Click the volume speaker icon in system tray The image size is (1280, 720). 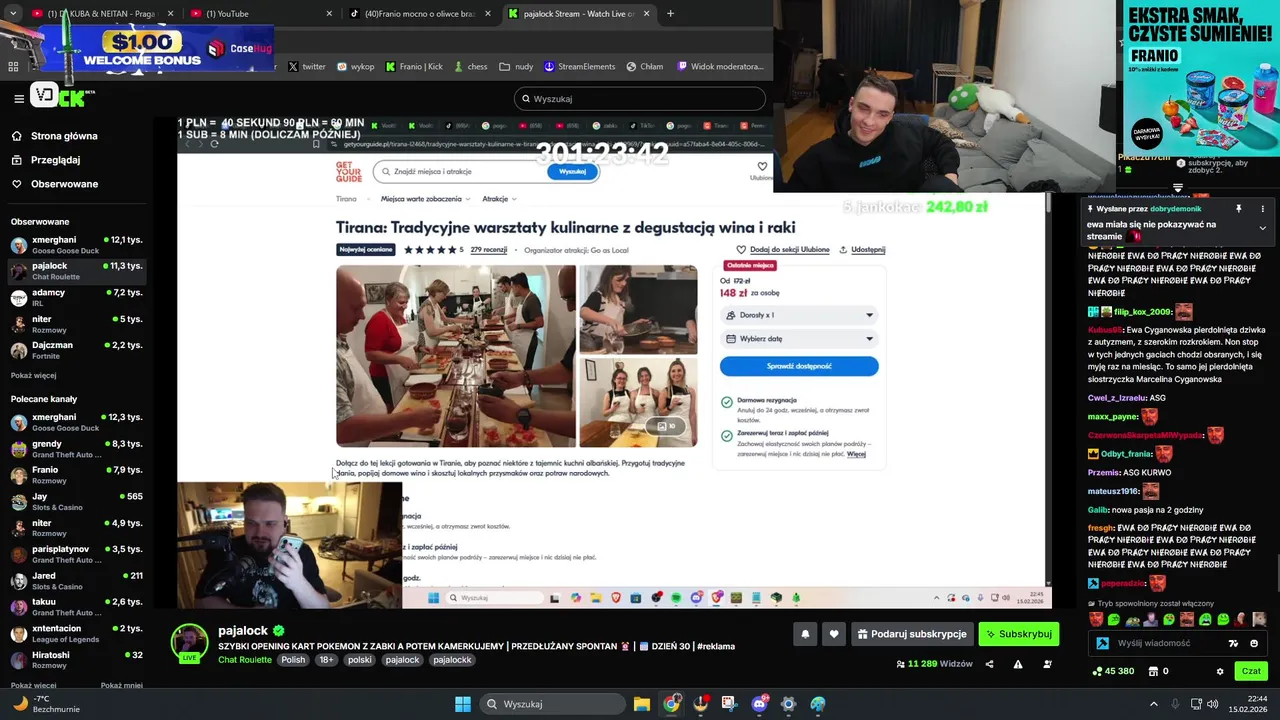[x=1213, y=704]
